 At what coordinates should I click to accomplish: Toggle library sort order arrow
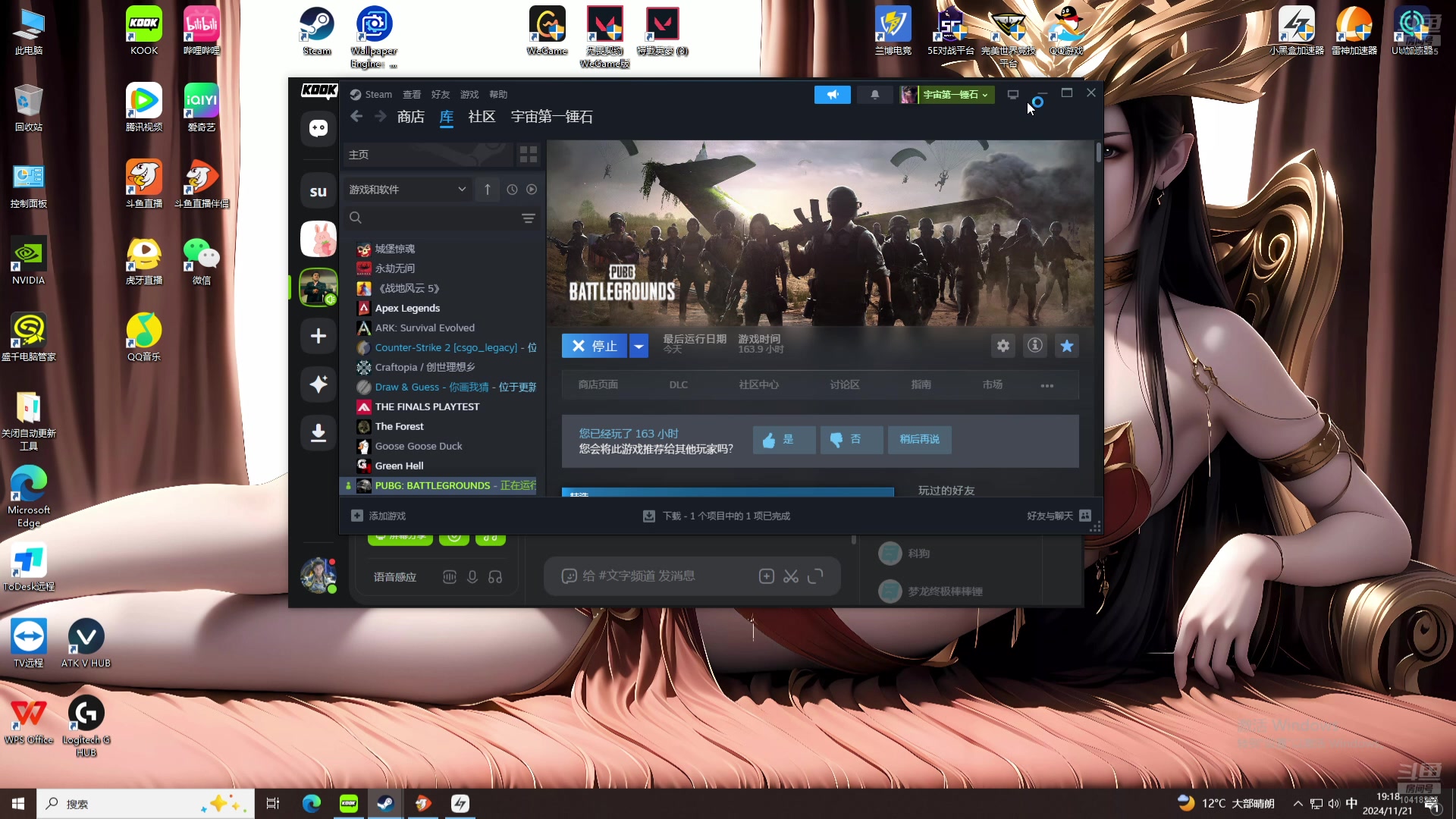tap(488, 190)
